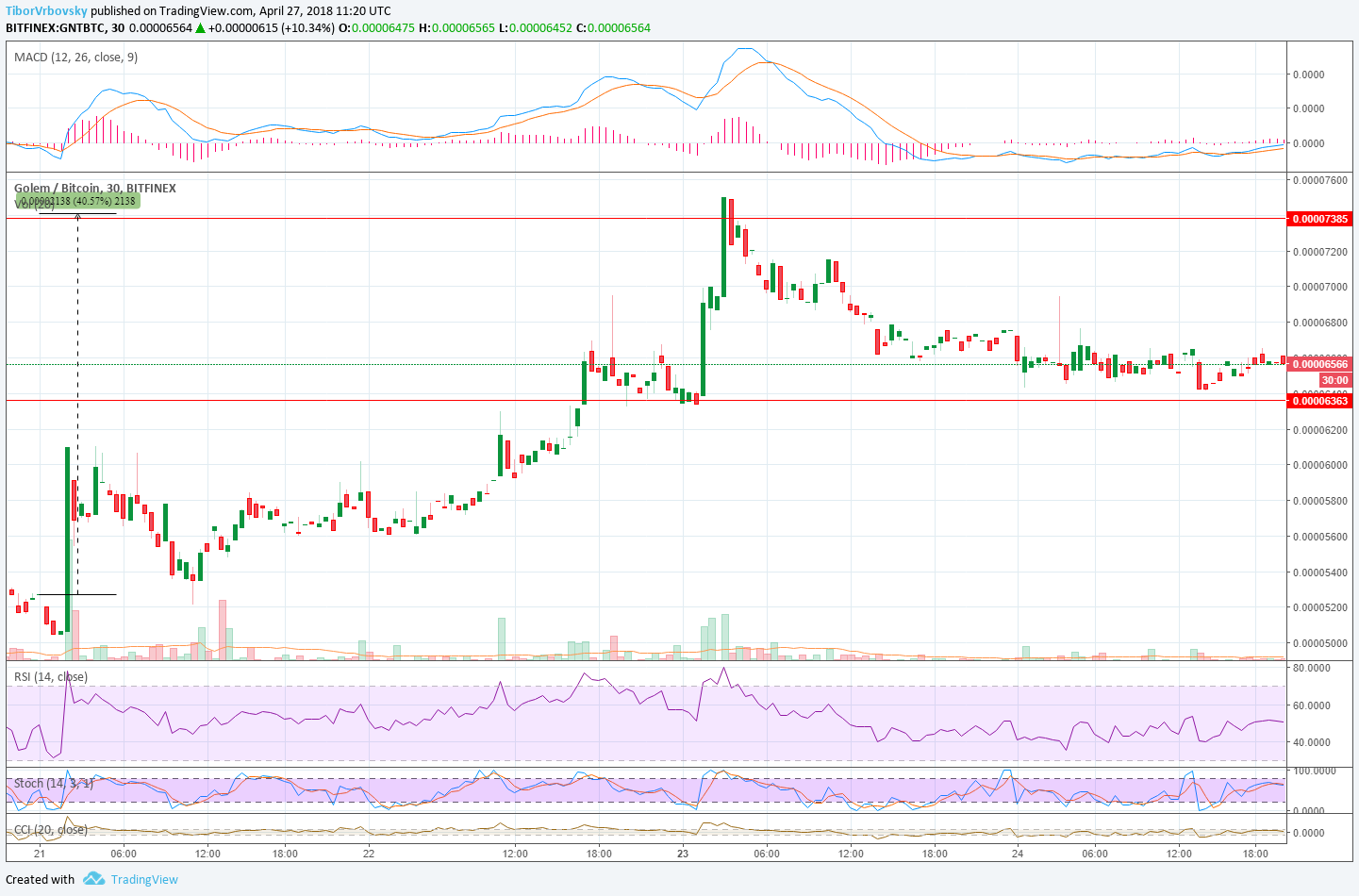Open the TradingView link at bottom
Image resolution: width=1359 pixels, height=896 pixels.
[x=144, y=879]
